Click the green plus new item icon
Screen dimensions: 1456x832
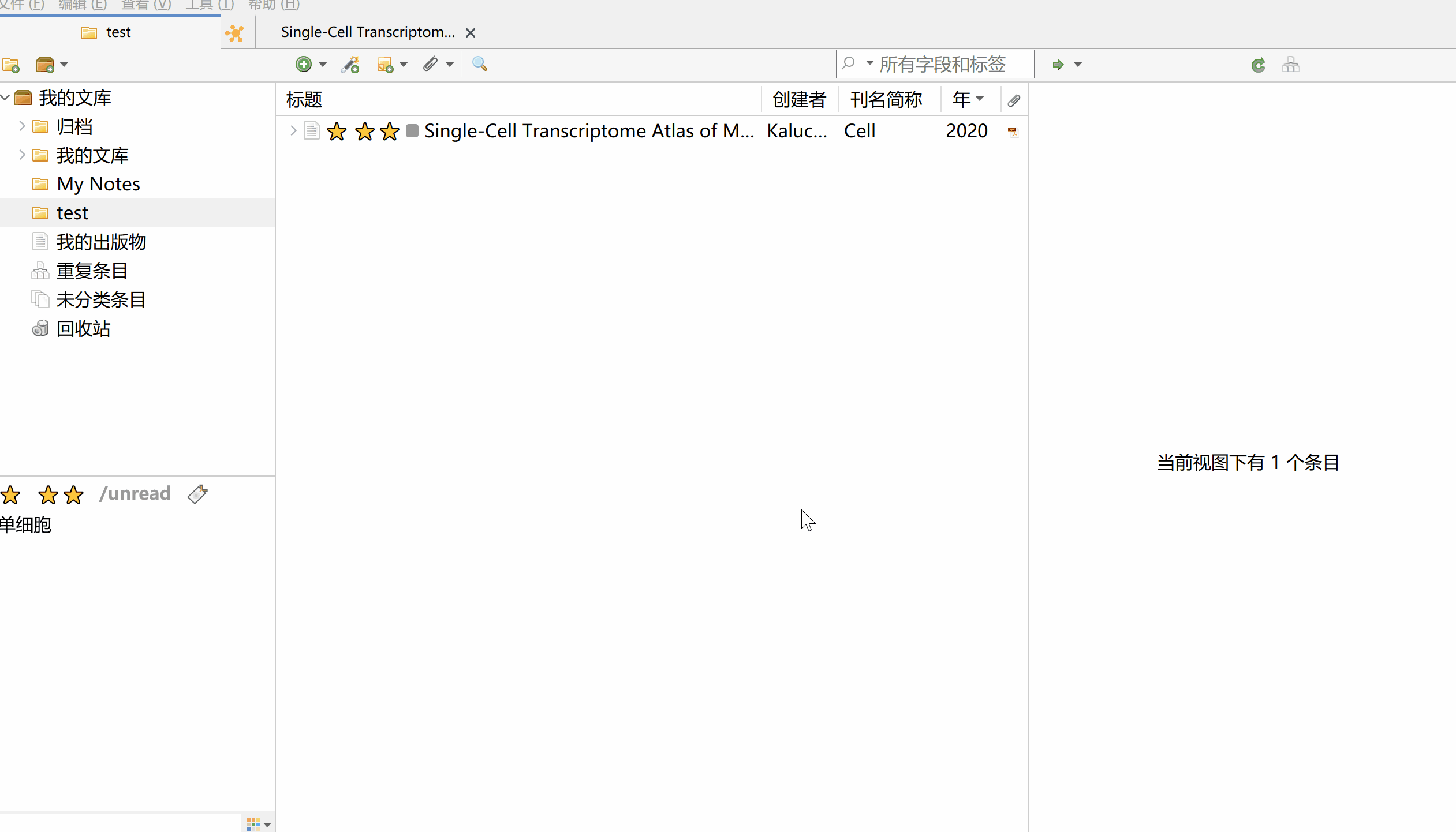[x=304, y=64]
